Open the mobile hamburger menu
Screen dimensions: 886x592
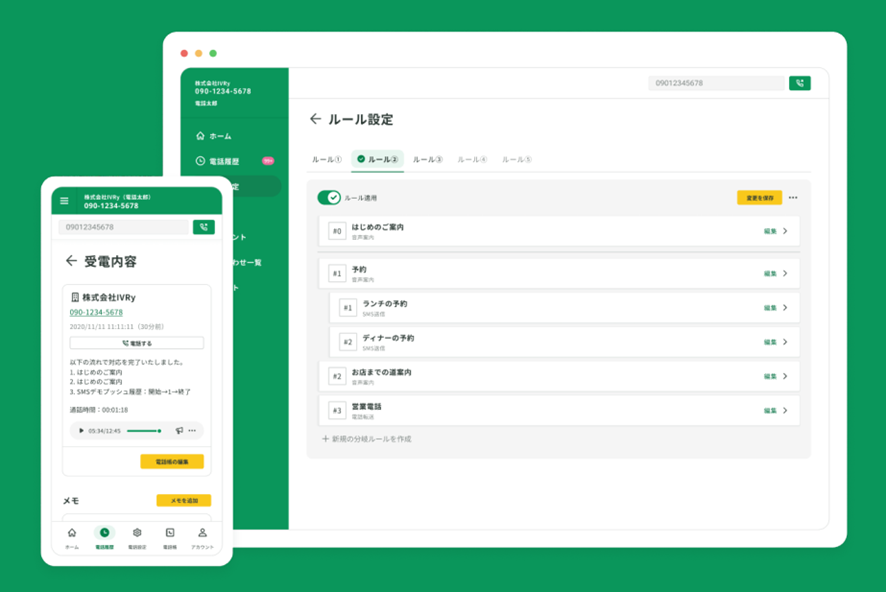[x=65, y=201]
